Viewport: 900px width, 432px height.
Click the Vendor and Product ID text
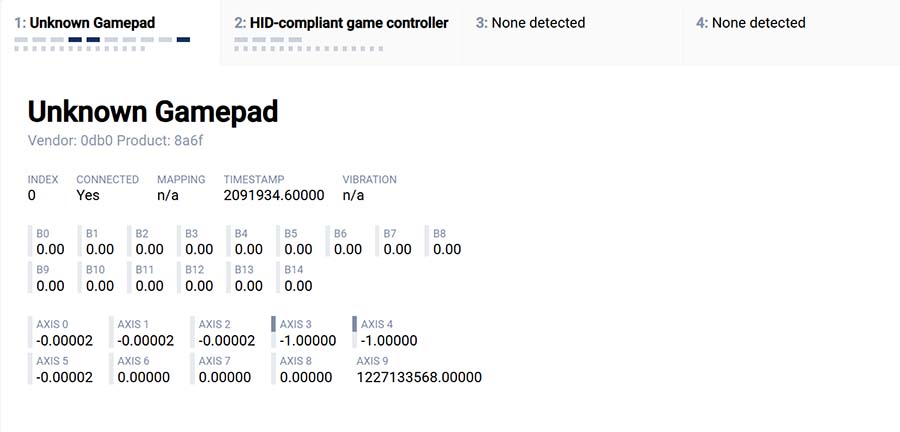click(x=128, y=142)
